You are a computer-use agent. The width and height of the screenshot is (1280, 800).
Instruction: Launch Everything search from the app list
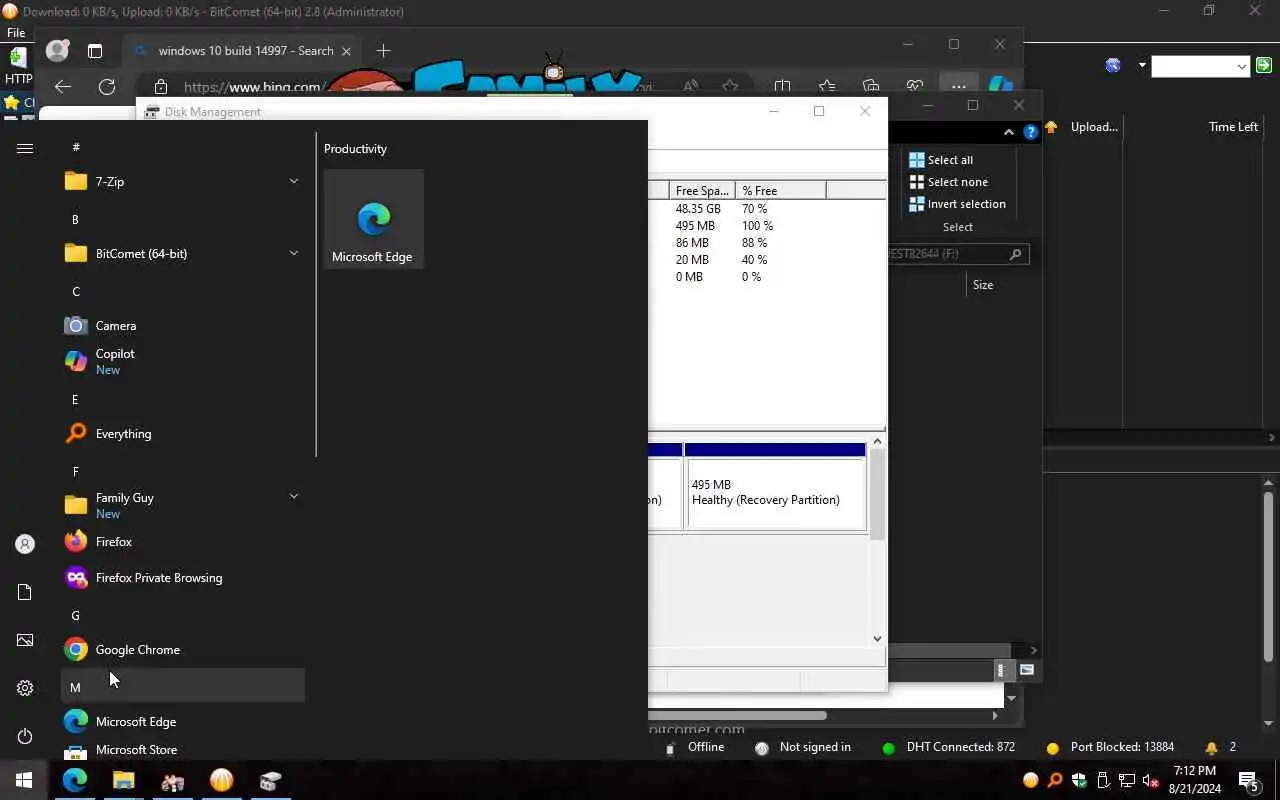coord(183,434)
